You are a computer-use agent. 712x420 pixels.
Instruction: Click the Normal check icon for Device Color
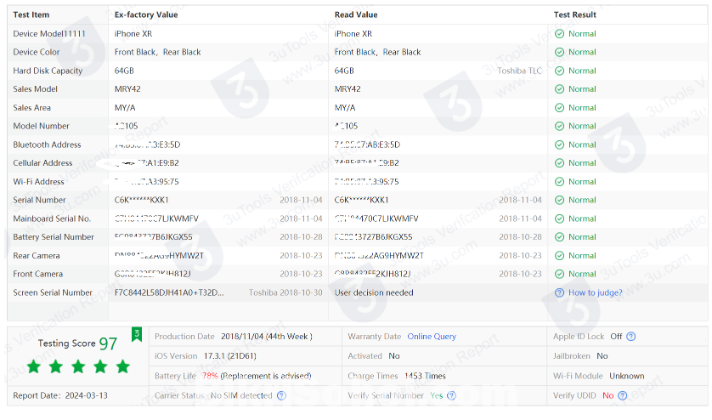pos(559,52)
